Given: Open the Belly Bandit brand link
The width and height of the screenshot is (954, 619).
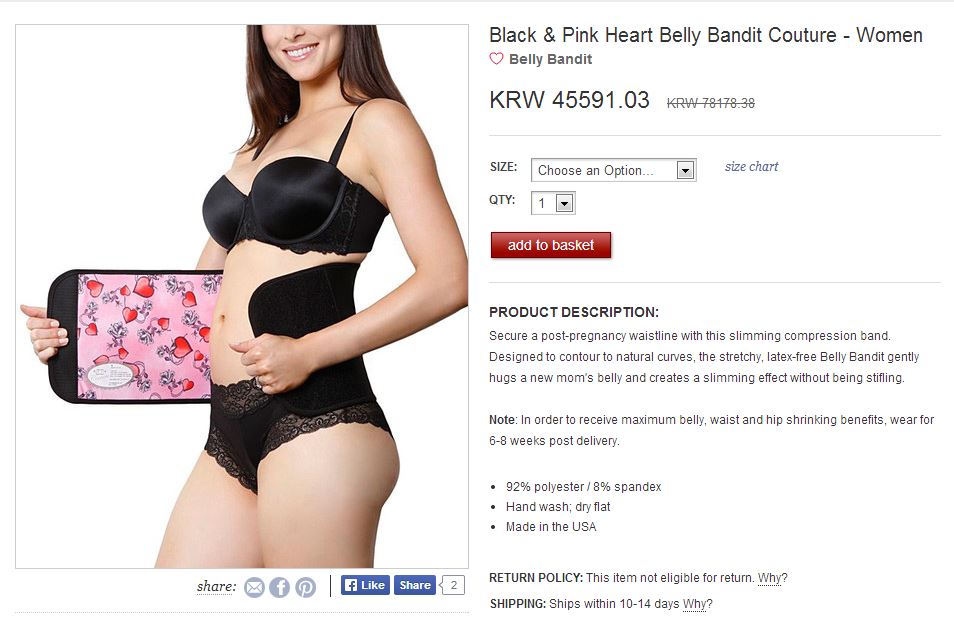Looking at the screenshot, I should click(x=551, y=59).
